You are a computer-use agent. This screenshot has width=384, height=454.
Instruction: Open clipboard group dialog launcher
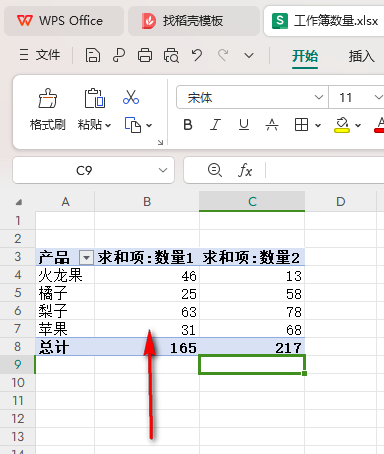[160, 142]
